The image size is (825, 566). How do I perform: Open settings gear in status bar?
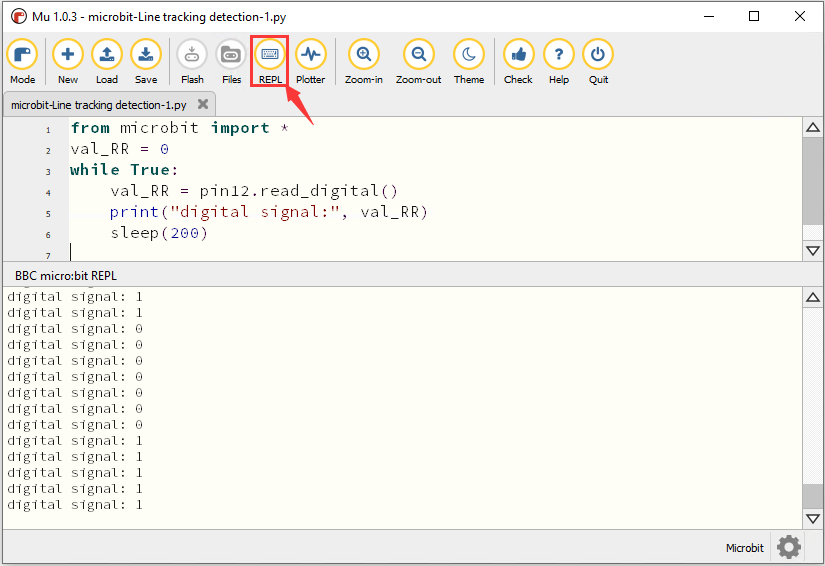[x=789, y=547]
